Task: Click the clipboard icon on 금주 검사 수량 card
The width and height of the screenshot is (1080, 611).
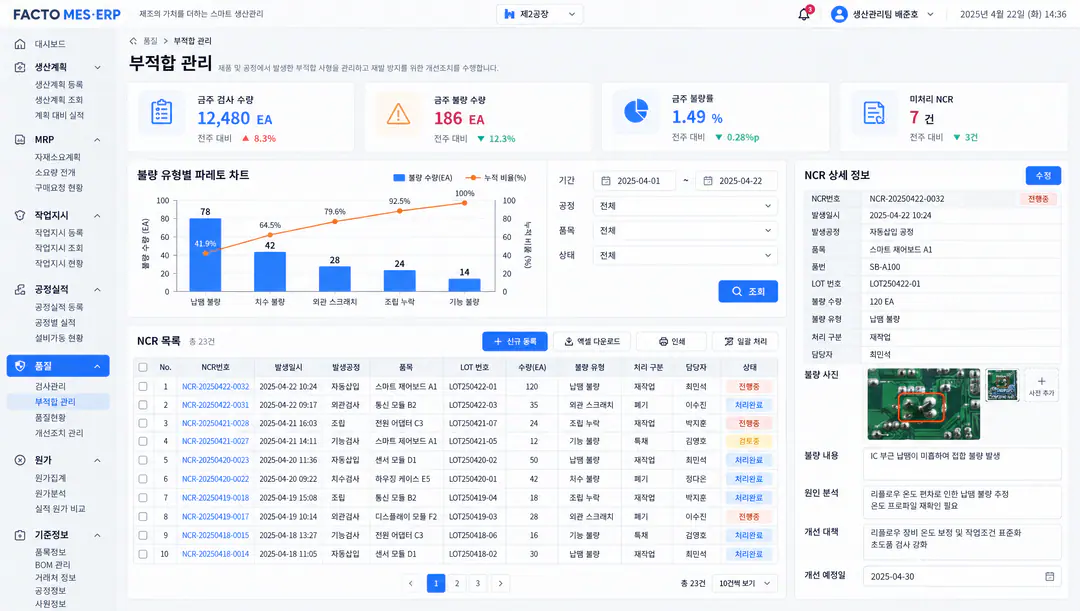Action: click(x=162, y=112)
